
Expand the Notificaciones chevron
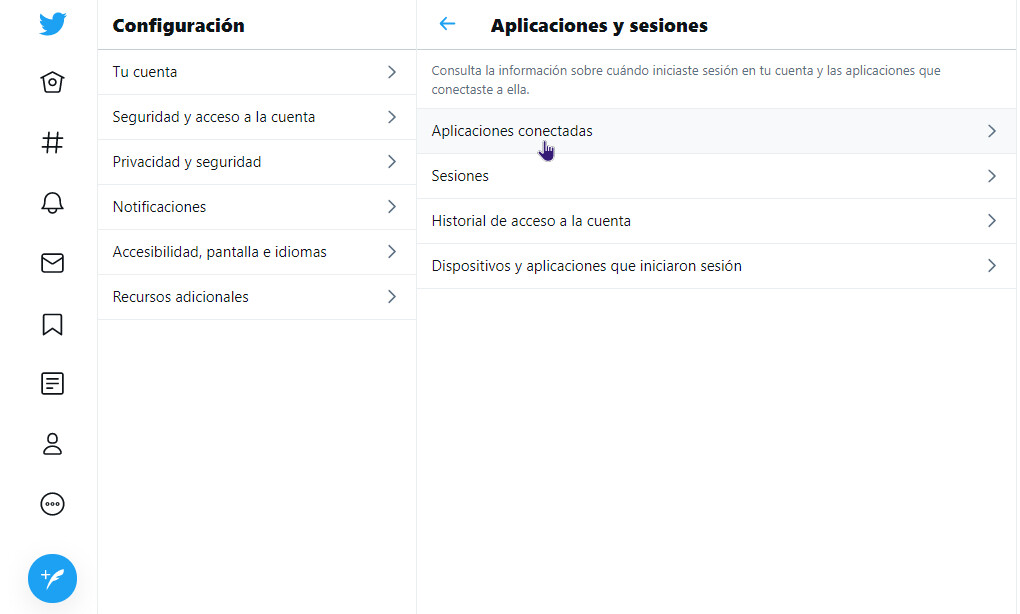click(392, 207)
